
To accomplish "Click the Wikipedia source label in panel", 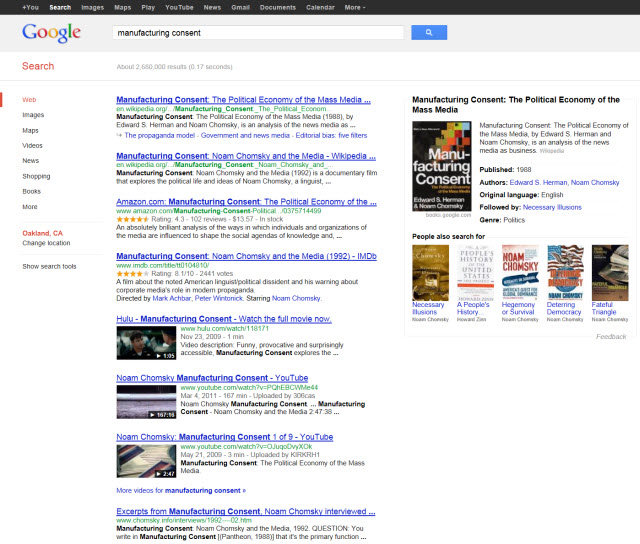I will [x=551, y=151].
